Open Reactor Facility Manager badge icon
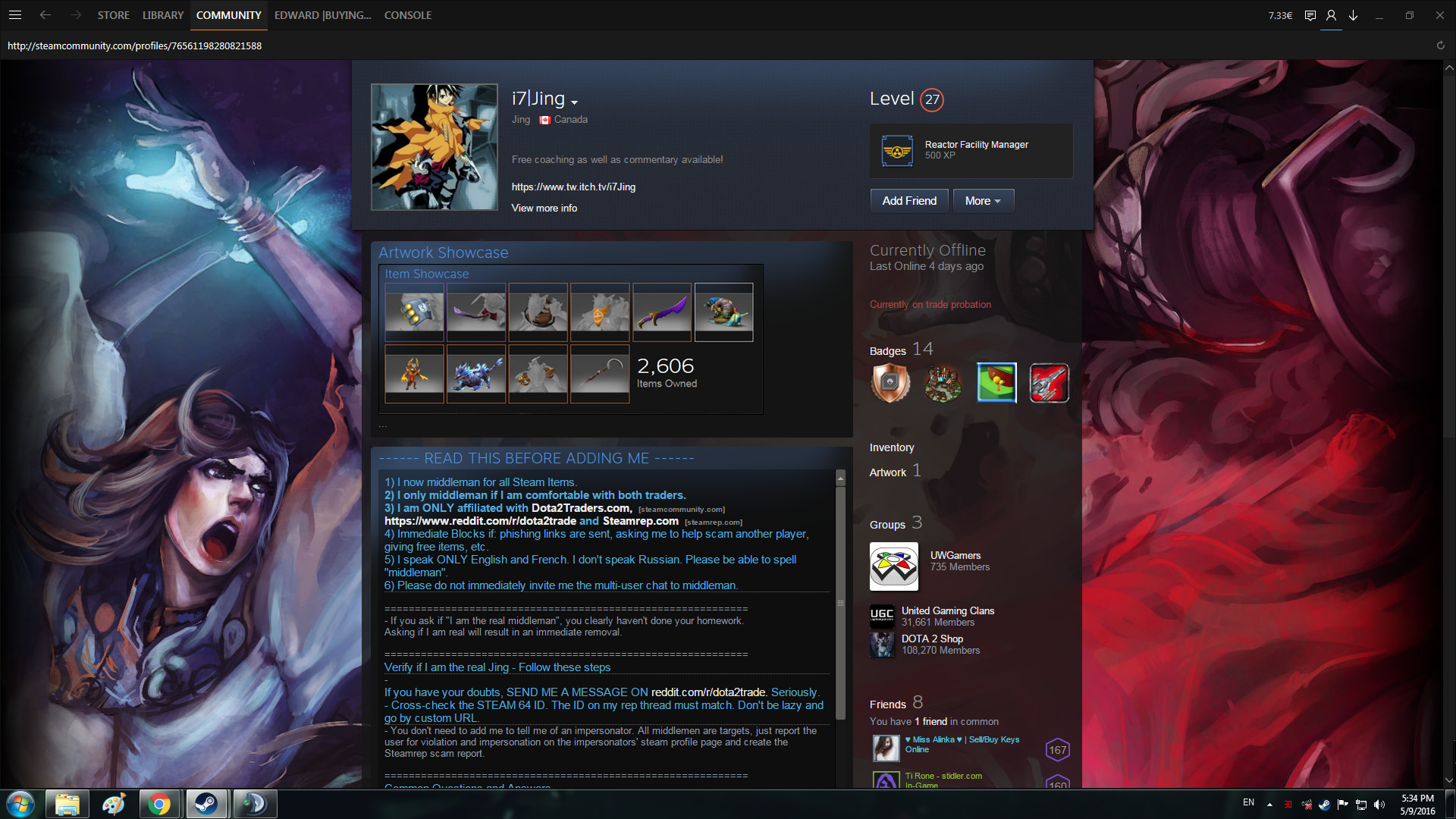 [897, 150]
